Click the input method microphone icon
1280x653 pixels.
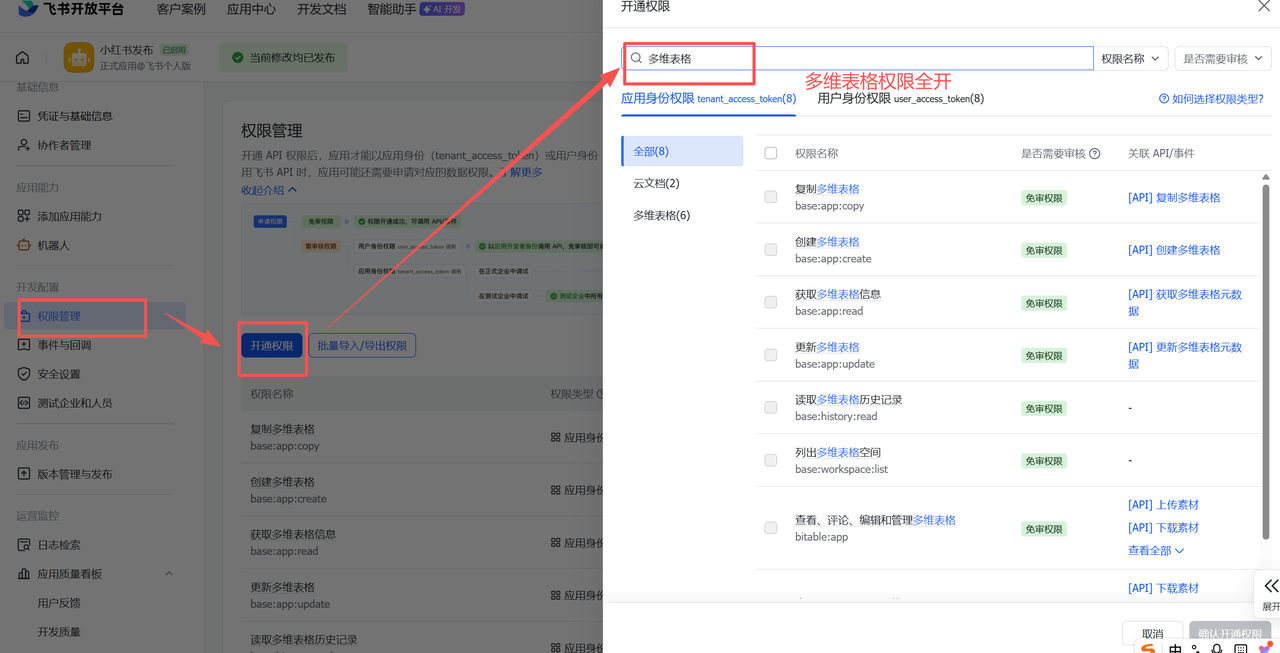[1217, 649]
